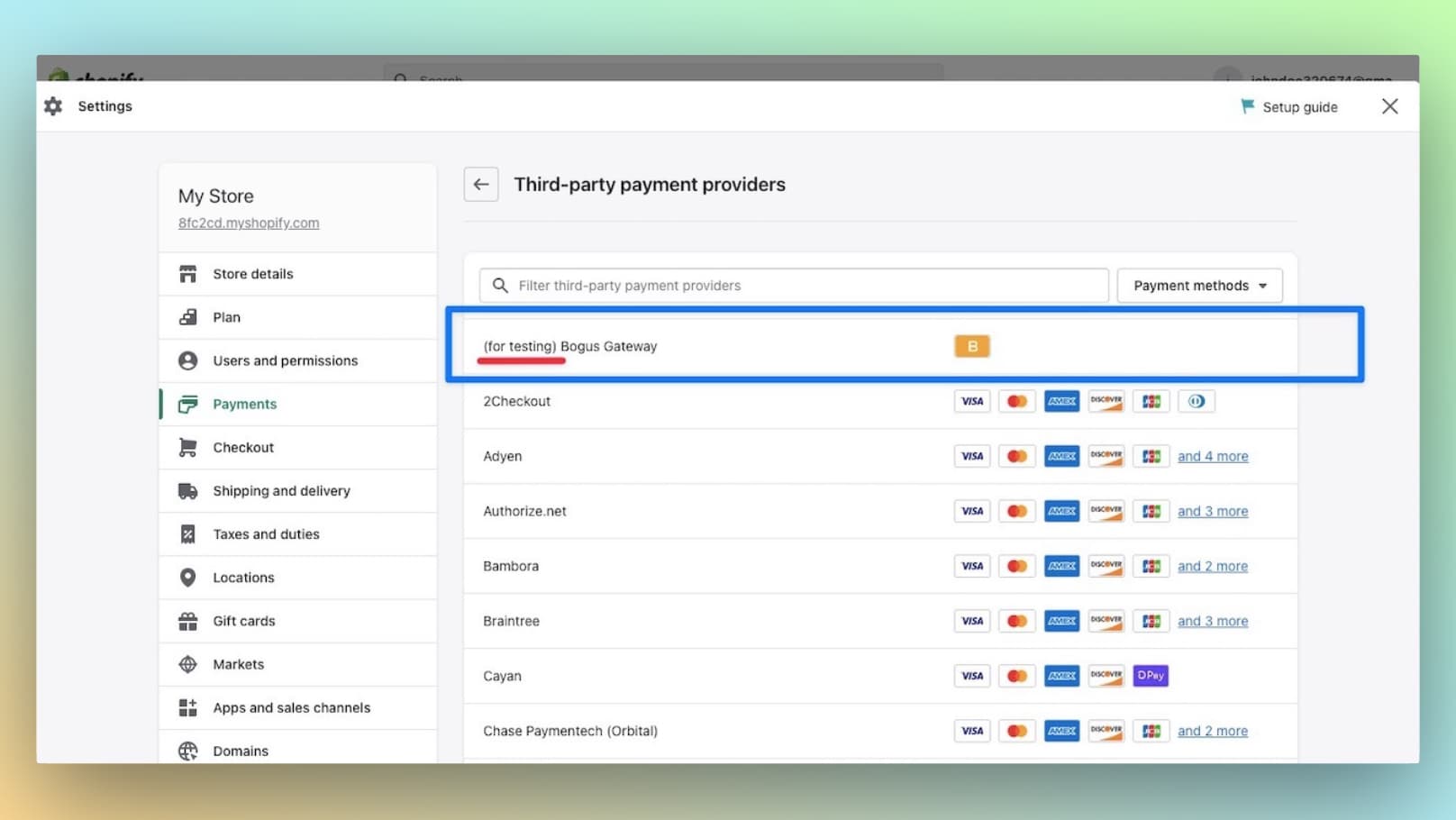This screenshot has height=820, width=1456.
Task: Open Apps and sales channels settings
Action: point(297,707)
